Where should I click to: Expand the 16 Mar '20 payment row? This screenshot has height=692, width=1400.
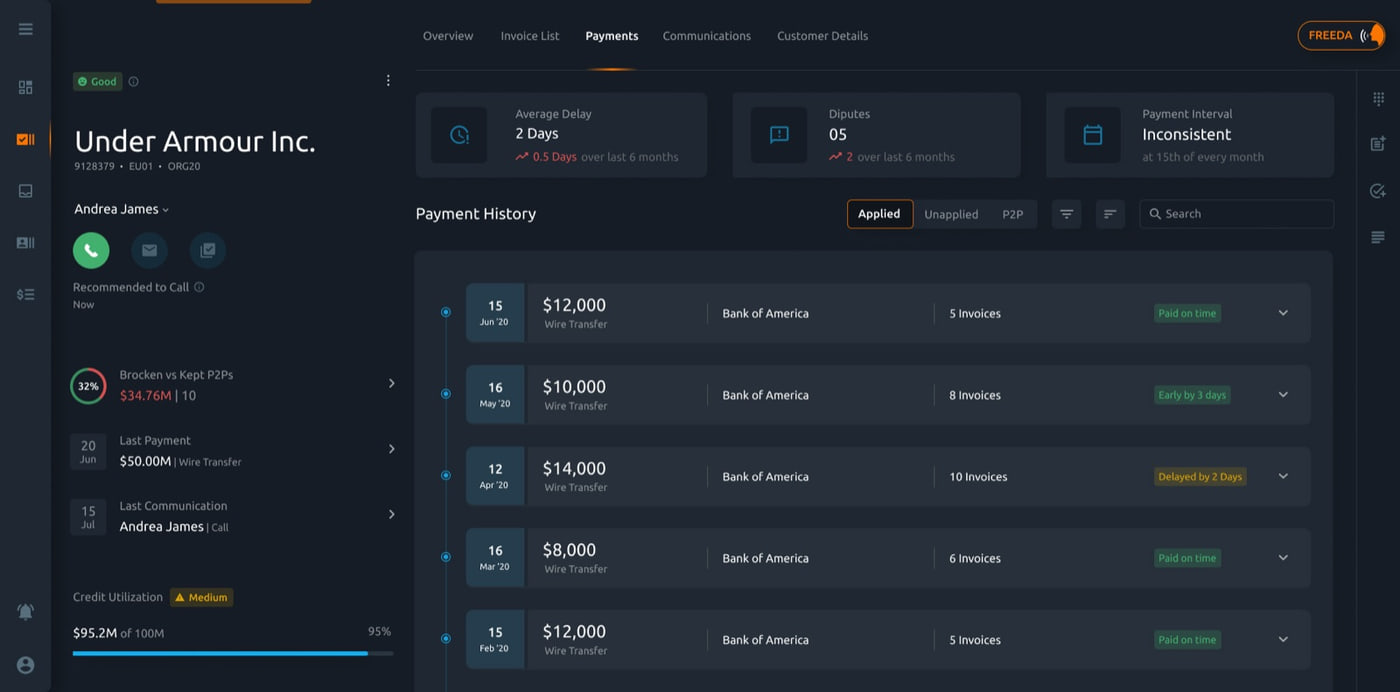point(1283,558)
